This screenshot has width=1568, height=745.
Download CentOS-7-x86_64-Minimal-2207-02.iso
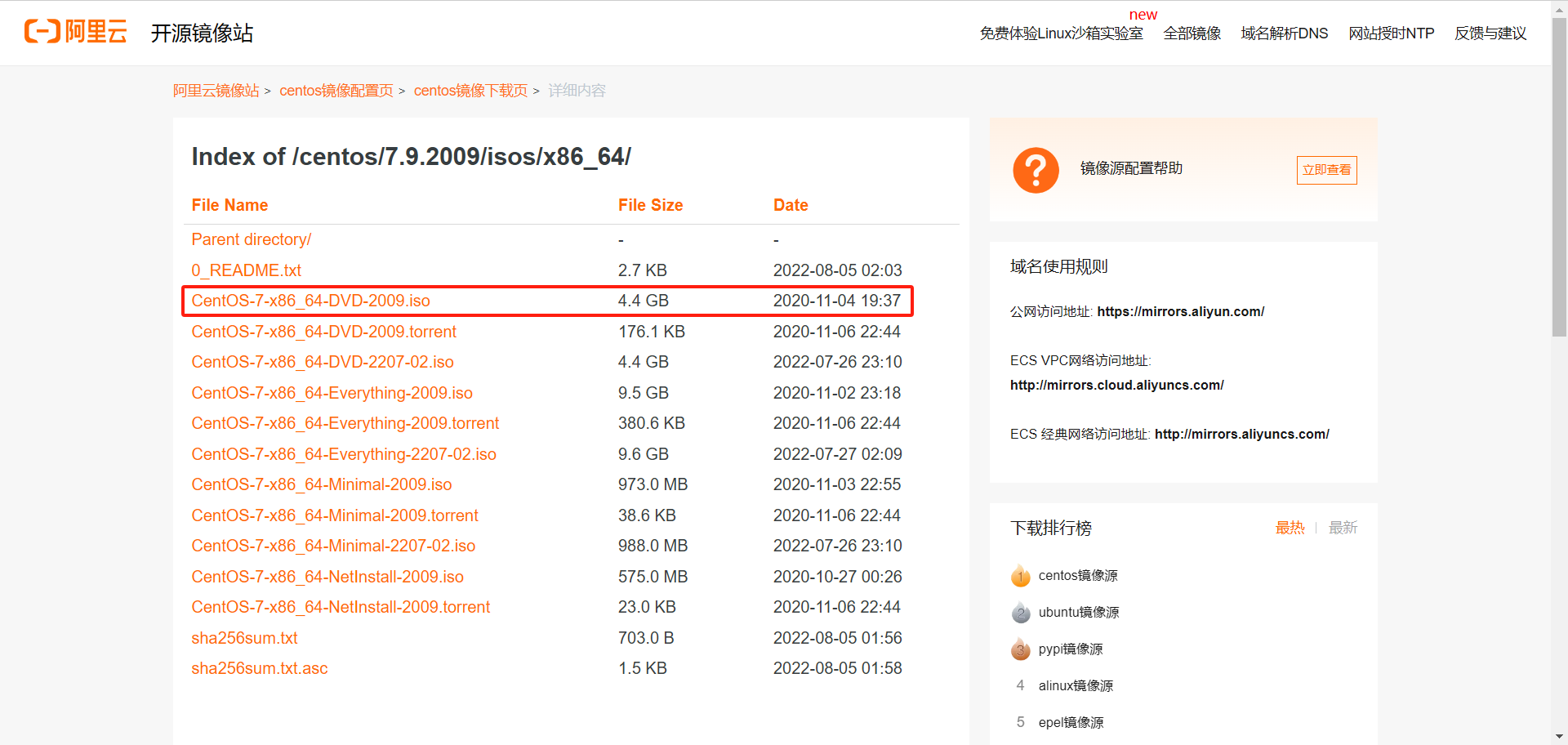[x=333, y=546]
